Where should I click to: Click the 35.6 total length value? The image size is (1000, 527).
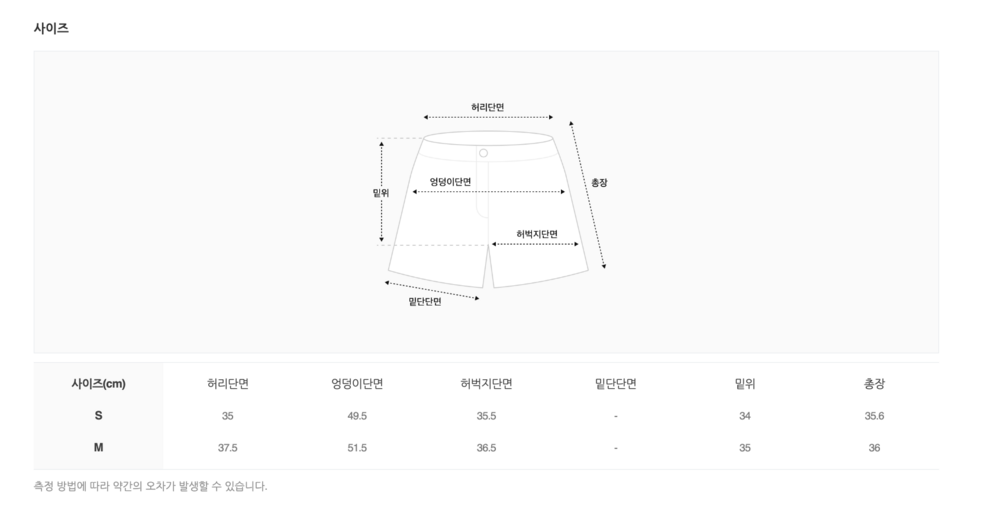coord(874,416)
